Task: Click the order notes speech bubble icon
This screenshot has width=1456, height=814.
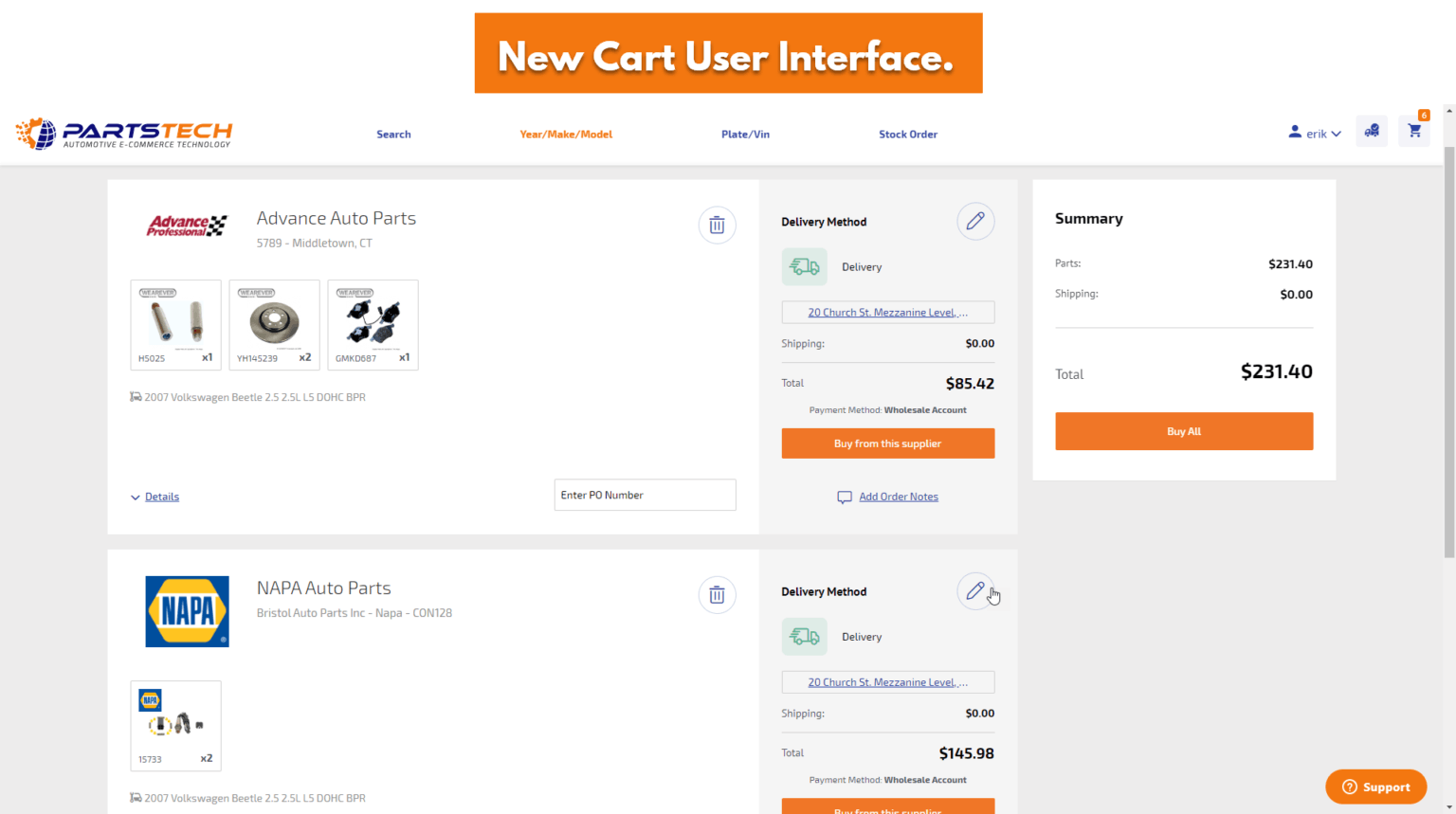Action: pos(845,497)
